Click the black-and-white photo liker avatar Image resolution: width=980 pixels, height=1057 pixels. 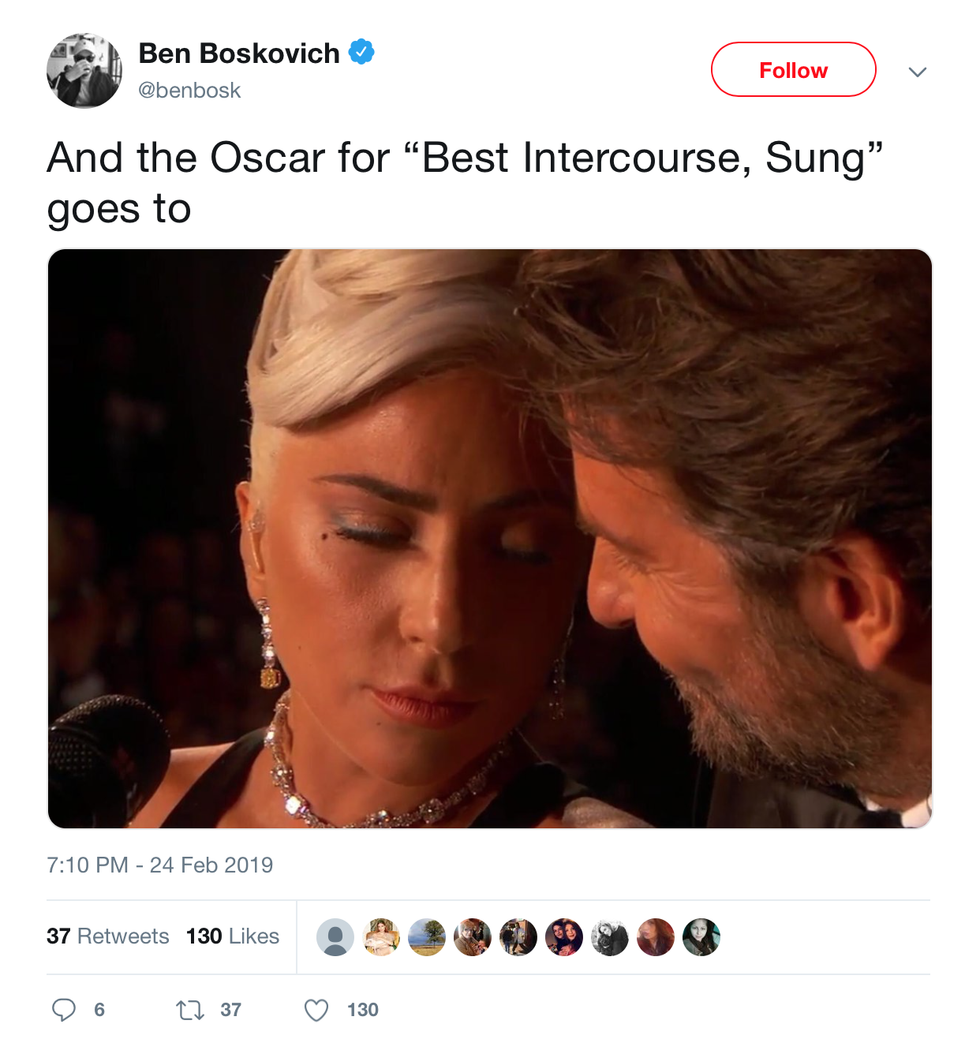(609, 937)
